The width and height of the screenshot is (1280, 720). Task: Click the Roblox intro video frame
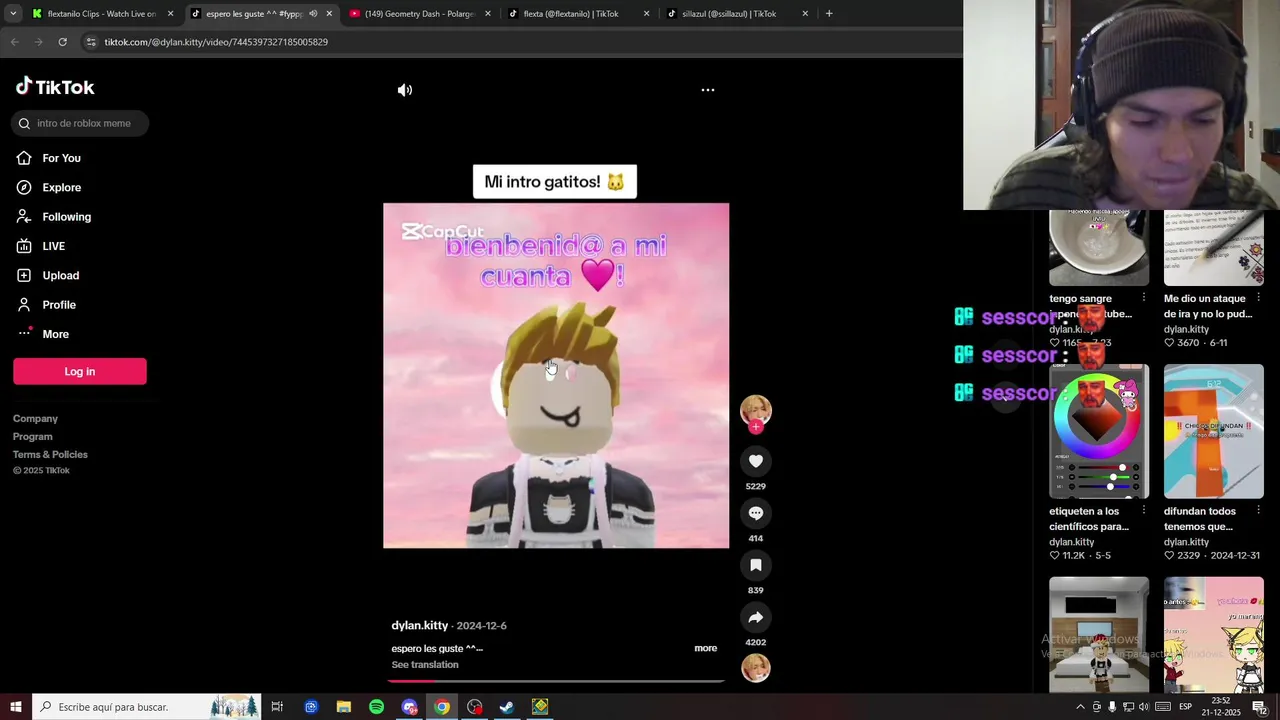556,376
